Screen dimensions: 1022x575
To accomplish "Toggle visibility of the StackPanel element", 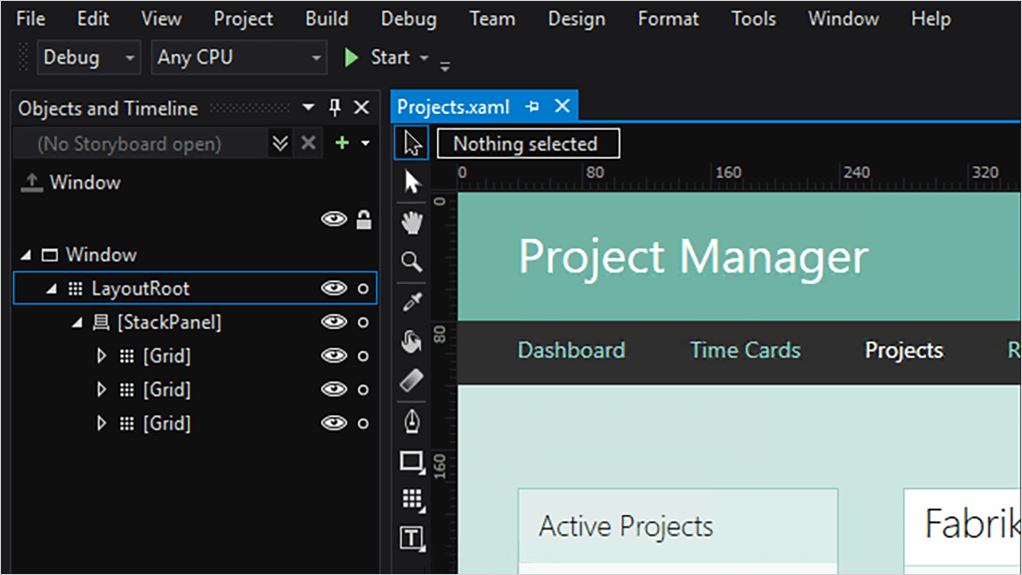I will [333, 322].
